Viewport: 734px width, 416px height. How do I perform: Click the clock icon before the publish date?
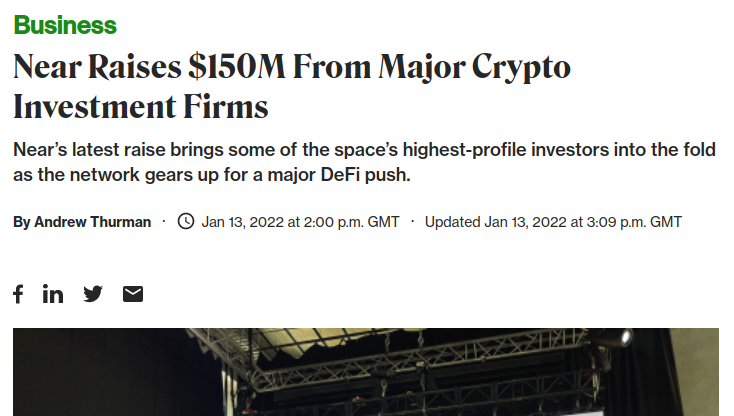click(185, 221)
